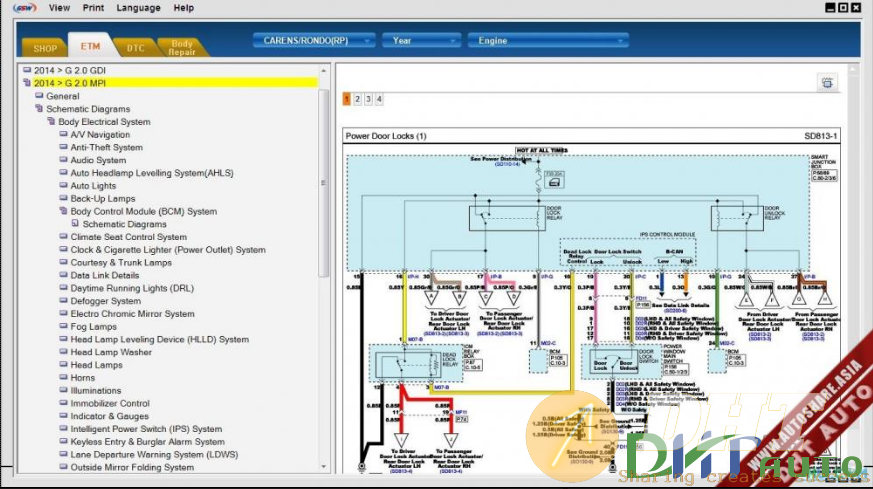Click the General book icon
873x489 pixels.
tap(39, 96)
